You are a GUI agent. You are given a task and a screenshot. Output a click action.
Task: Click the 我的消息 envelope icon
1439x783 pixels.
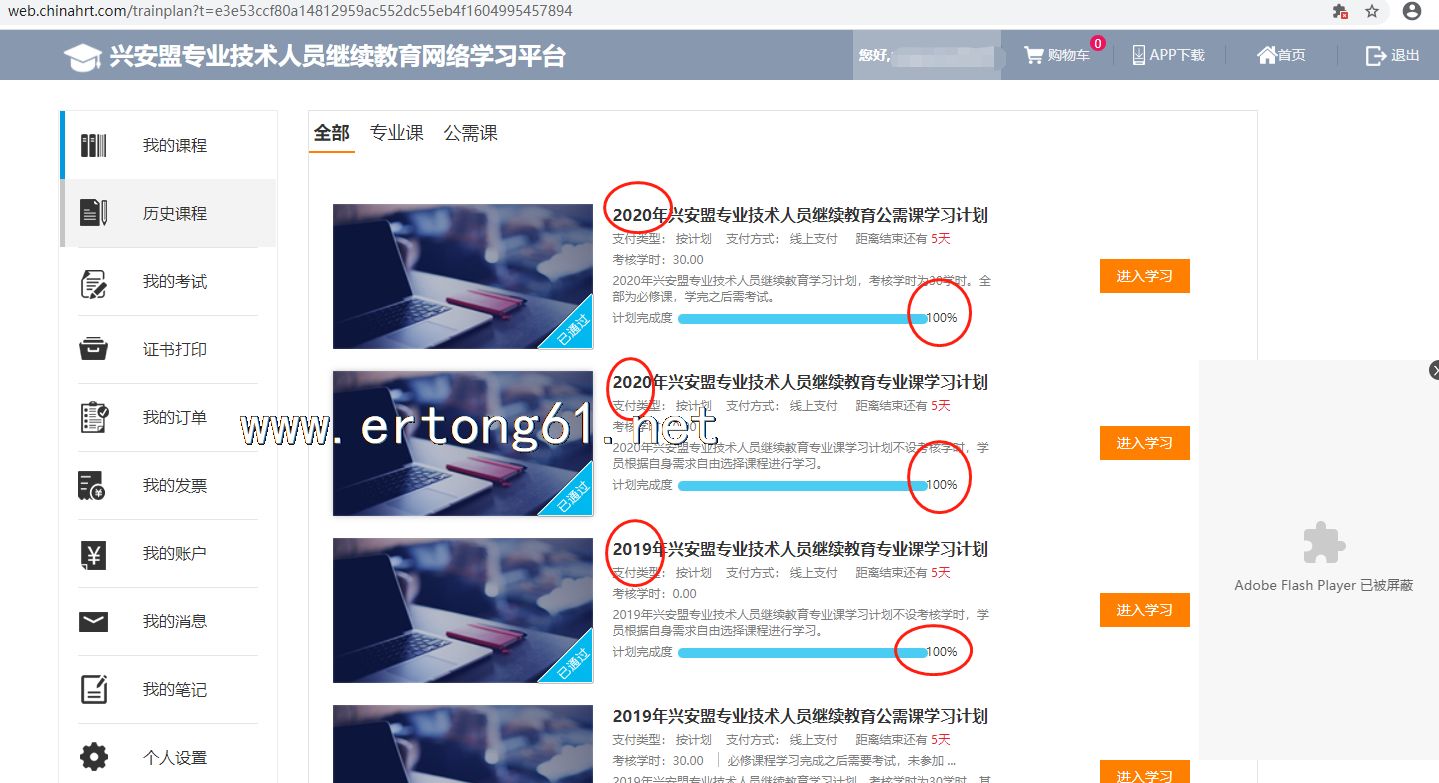[x=94, y=622]
